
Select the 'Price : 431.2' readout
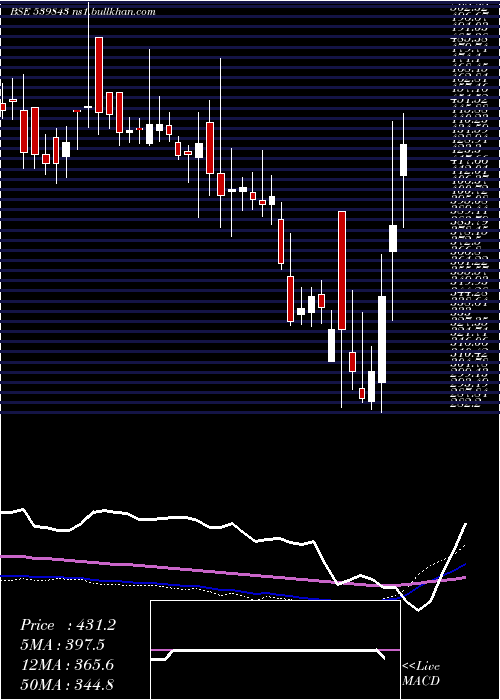point(68,625)
